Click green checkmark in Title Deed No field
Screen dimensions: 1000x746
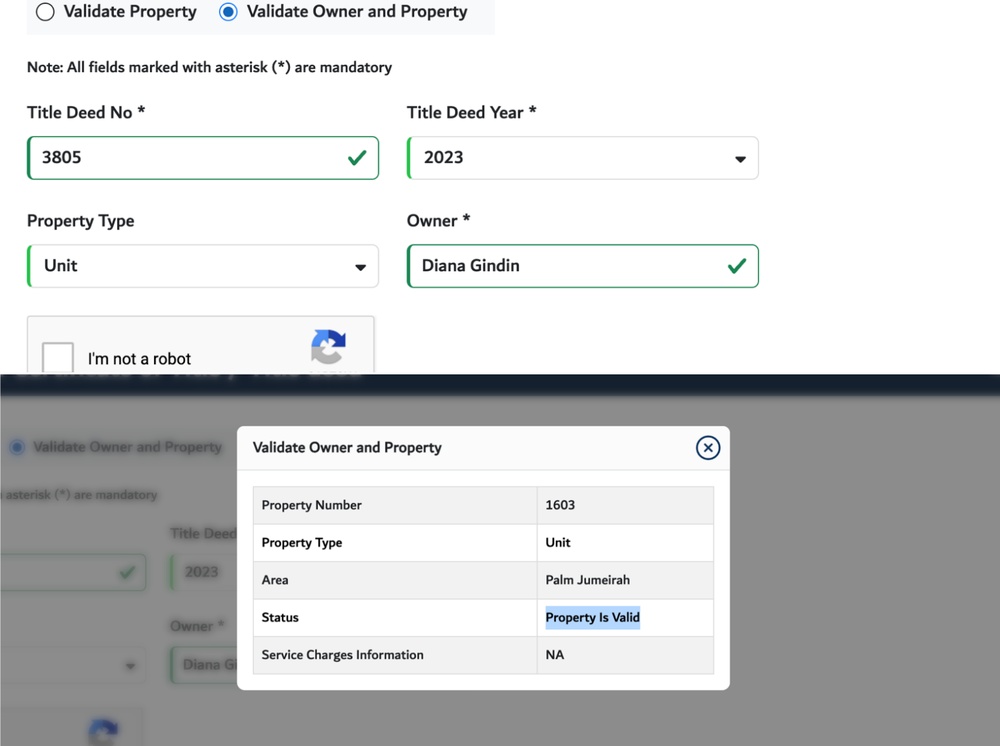(356, 158)
